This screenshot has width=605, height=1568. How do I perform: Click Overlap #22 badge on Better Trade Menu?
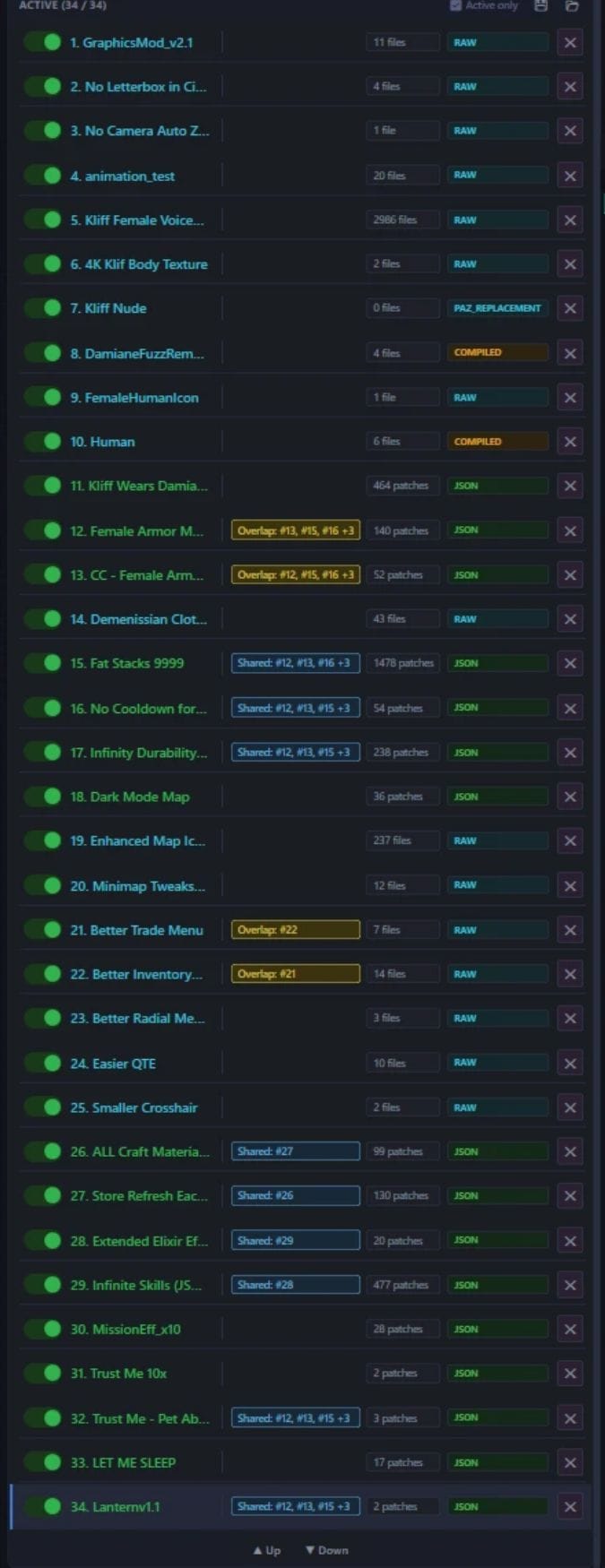pos(295,930)
